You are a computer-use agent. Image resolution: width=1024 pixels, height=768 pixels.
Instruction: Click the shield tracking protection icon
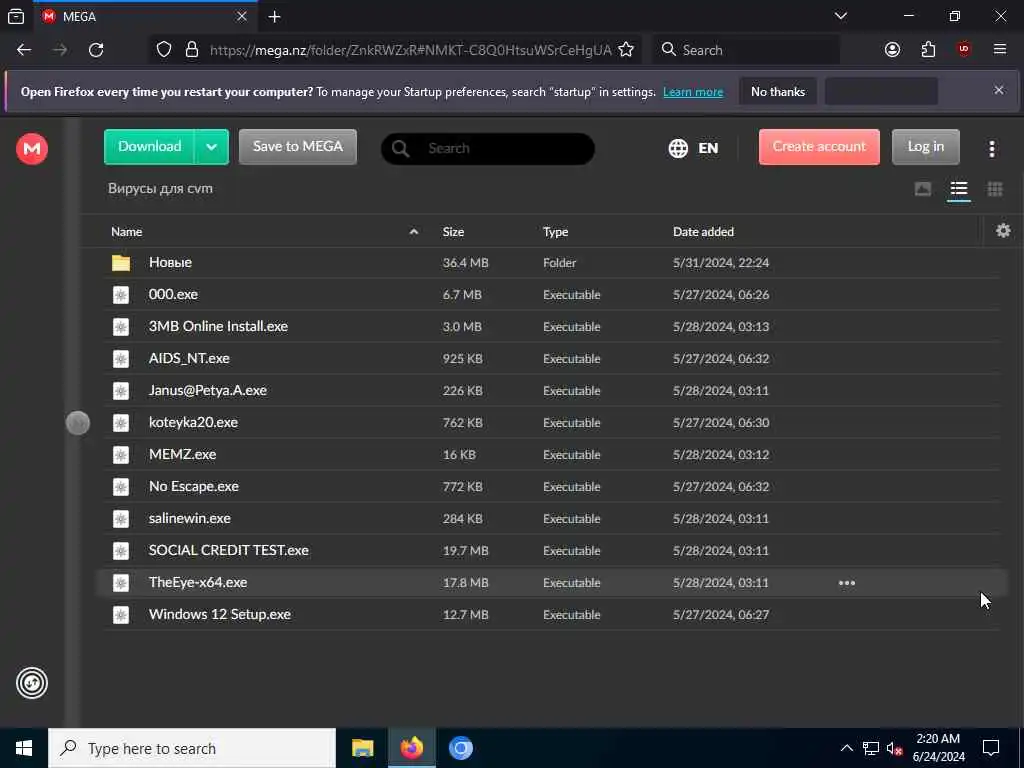(164, 50)
